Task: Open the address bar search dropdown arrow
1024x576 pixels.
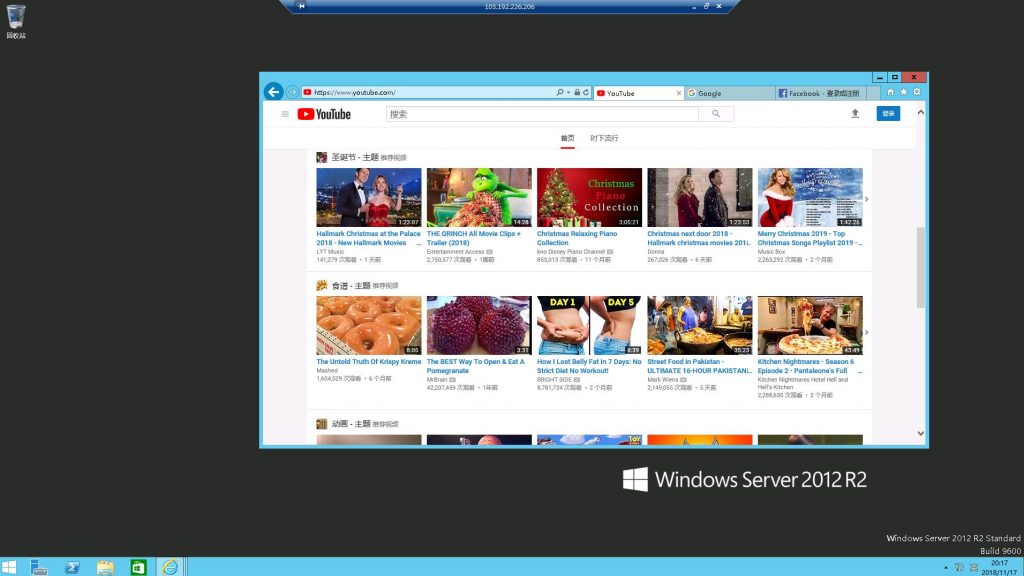Action: (568, 93)
